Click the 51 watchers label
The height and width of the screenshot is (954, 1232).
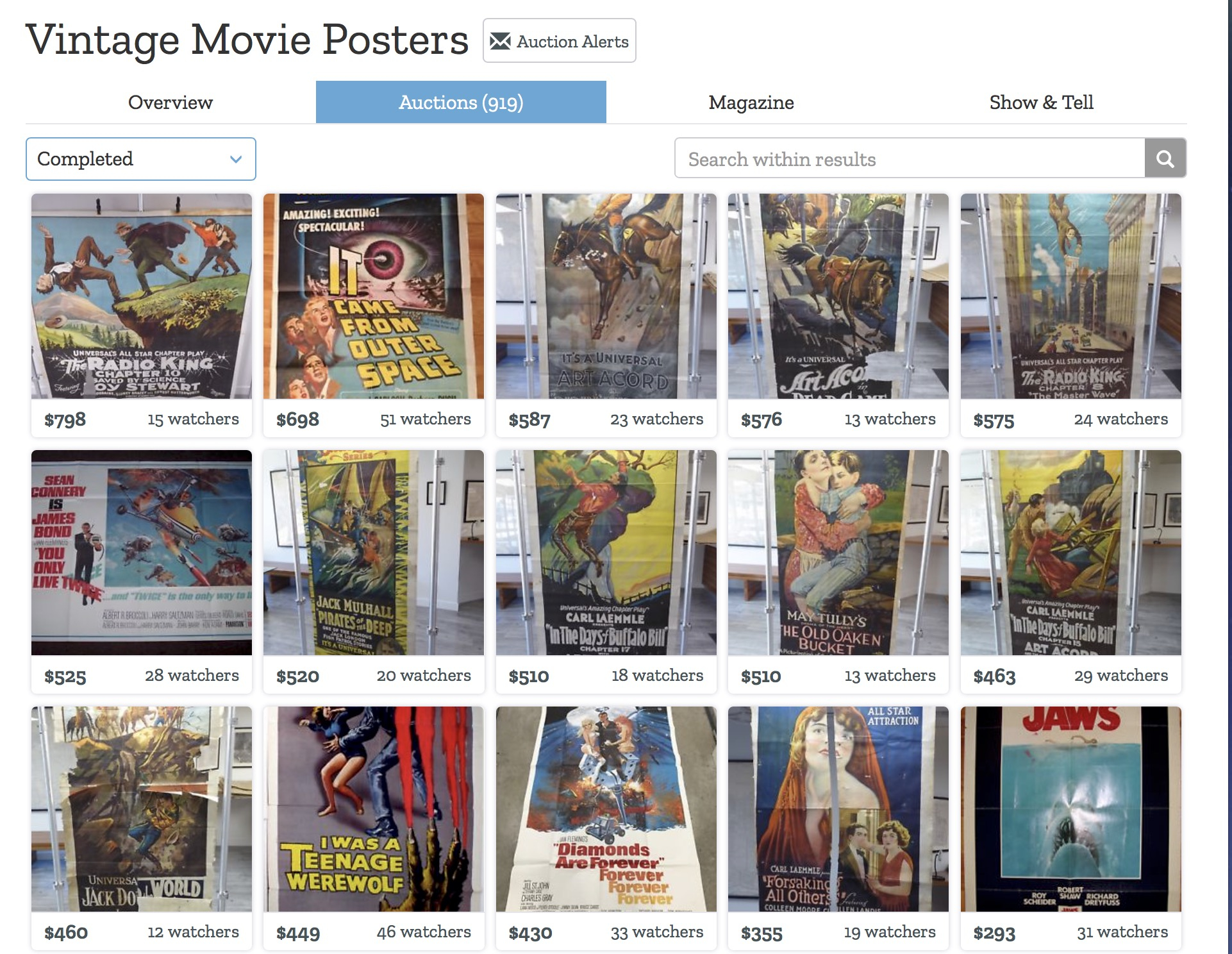point(425,419)
